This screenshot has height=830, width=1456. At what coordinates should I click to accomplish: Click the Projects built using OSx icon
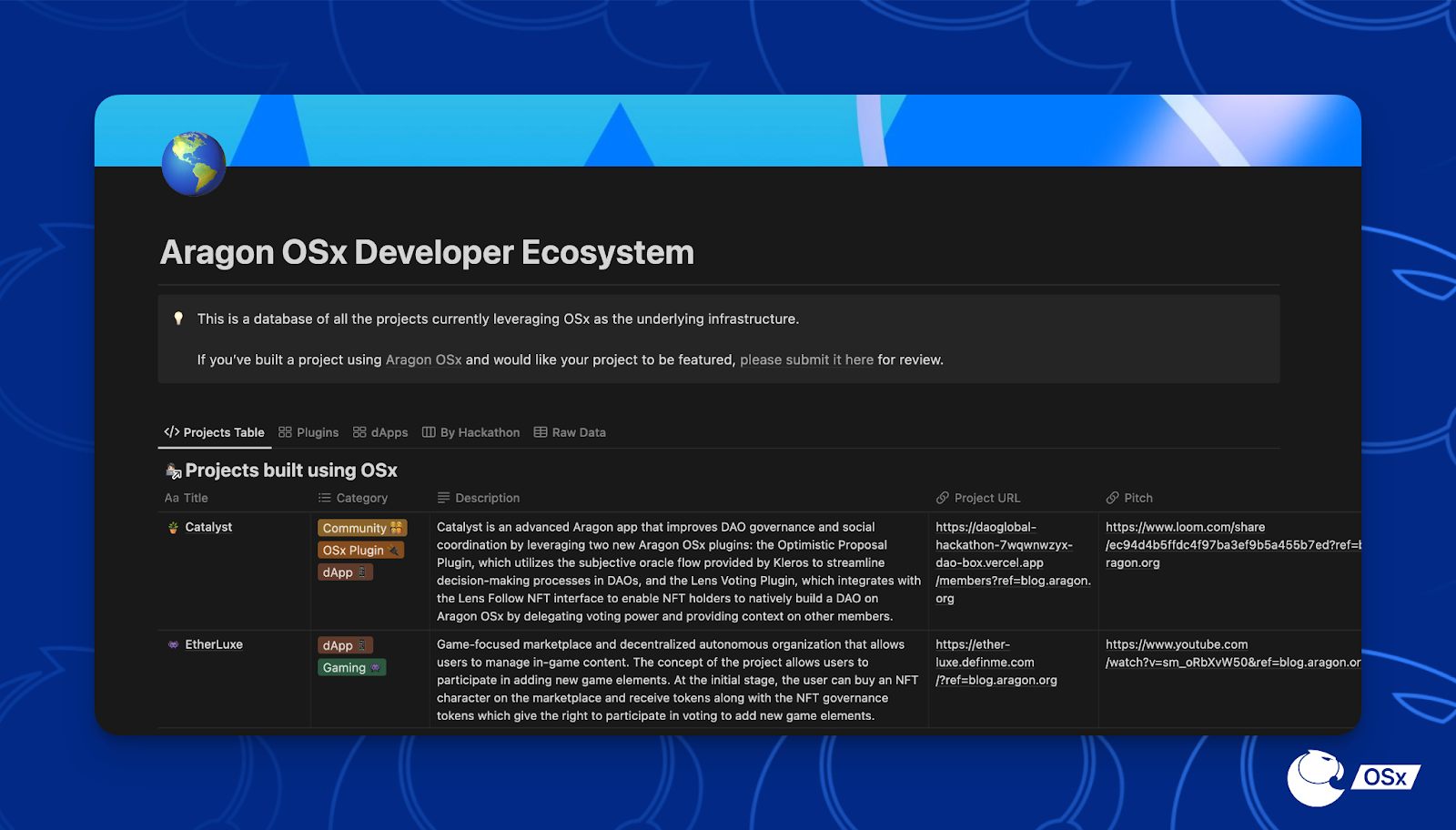(173, 471)
